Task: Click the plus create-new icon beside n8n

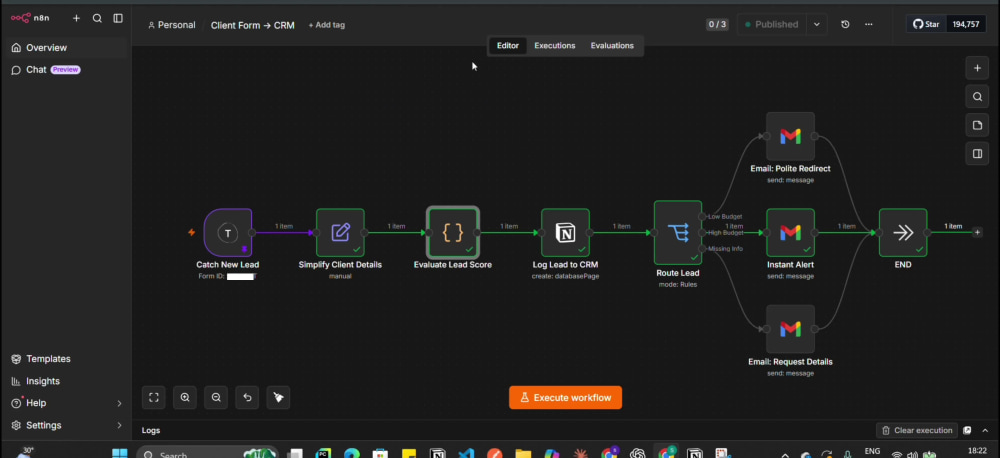Action: 77,18
